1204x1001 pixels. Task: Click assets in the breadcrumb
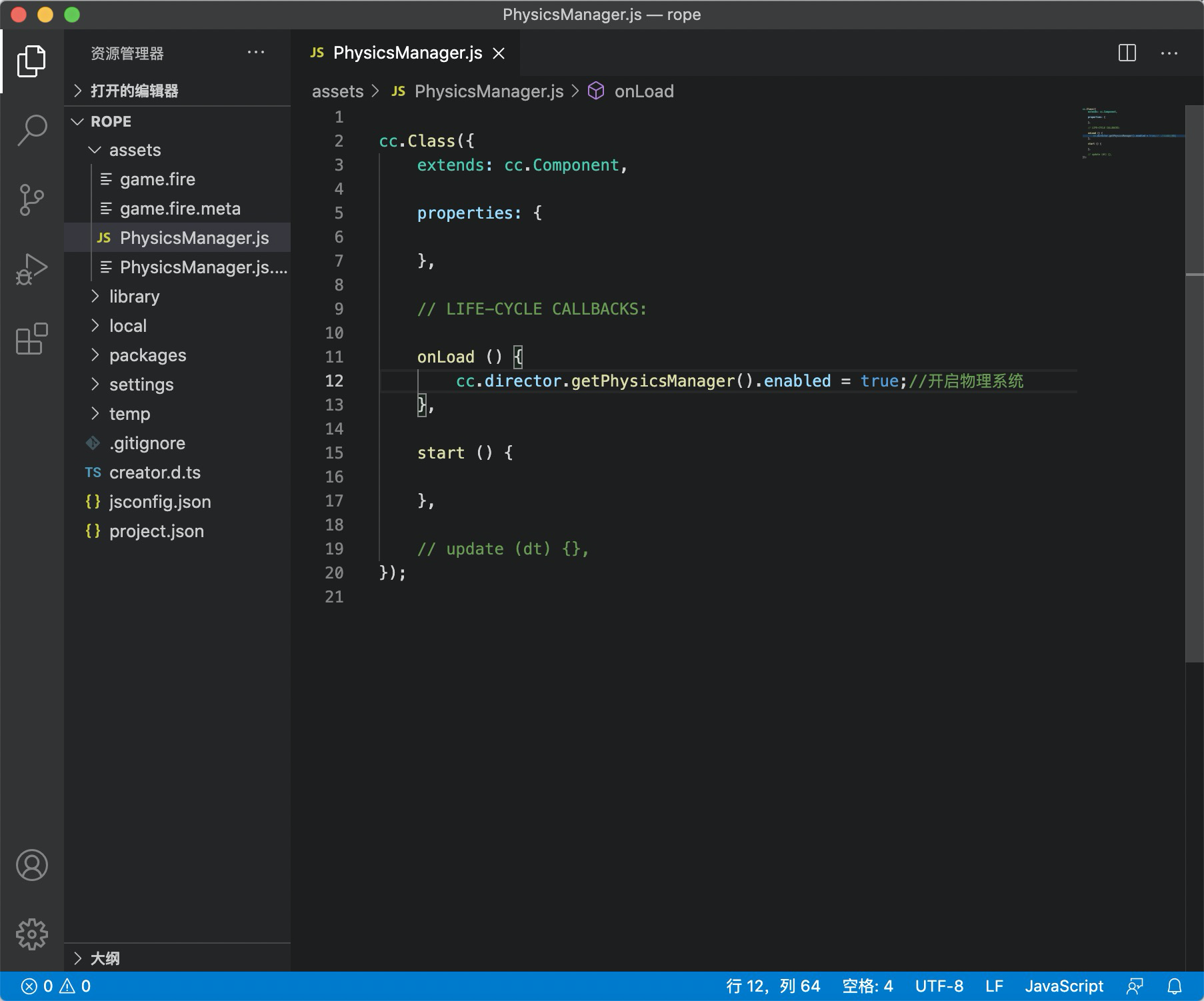(x=337, y=91)
